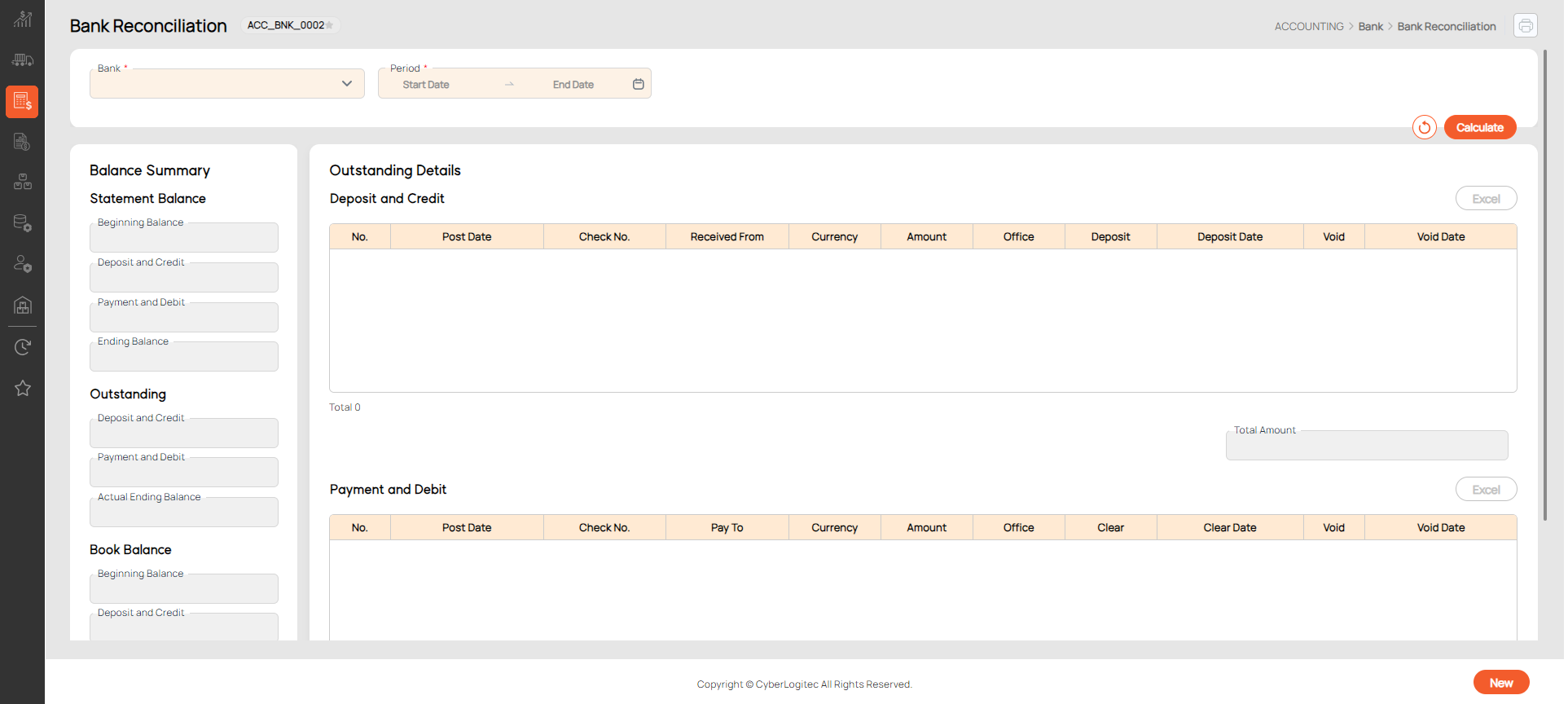Click the orange circular reset icon
1568x704 pixels.
[x=1424, y=128]
